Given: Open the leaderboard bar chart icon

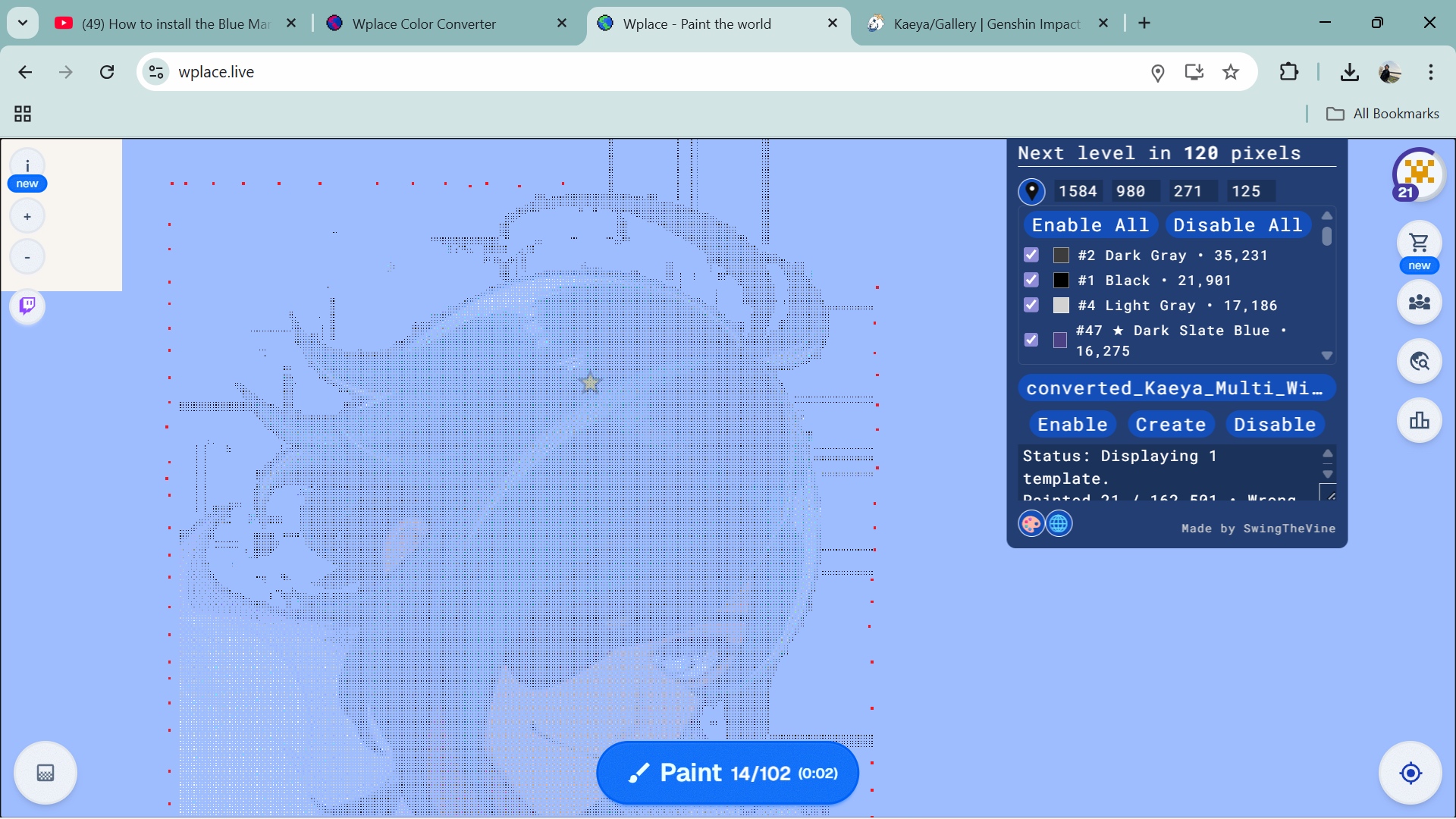Looking at the screenshot, I should (x=1419, y=420).
